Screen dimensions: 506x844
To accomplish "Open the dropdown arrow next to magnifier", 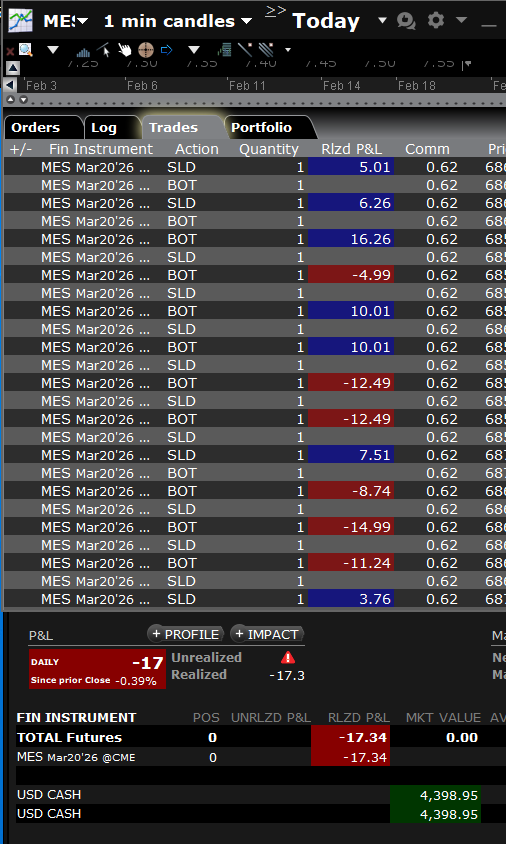I will tap(53, 50).
